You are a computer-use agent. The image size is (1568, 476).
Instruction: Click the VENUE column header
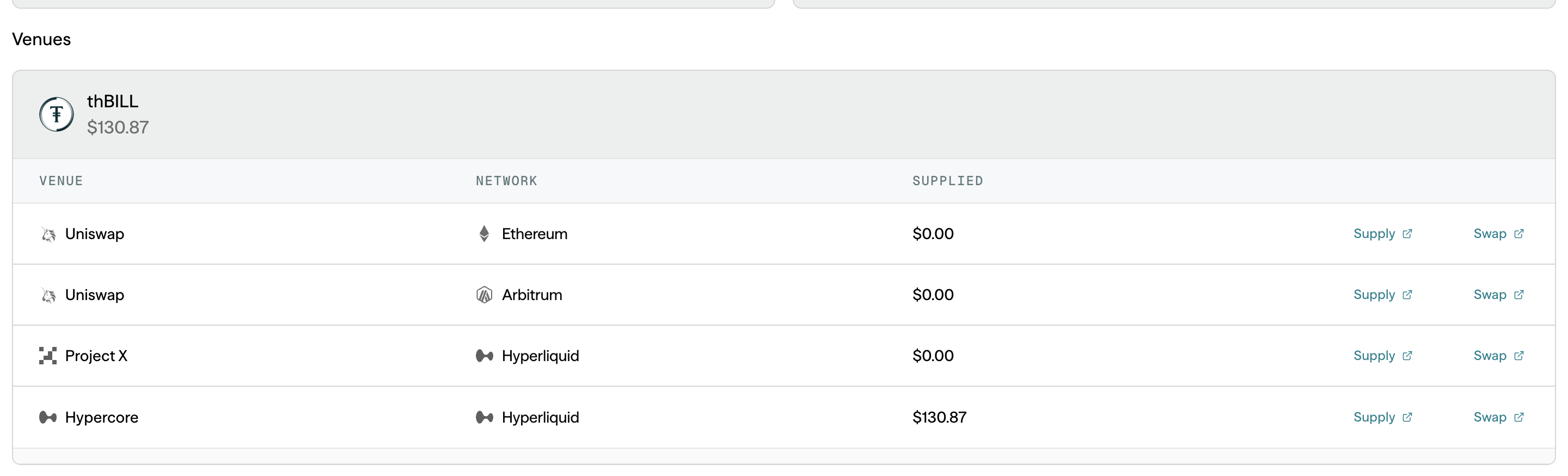61,181
